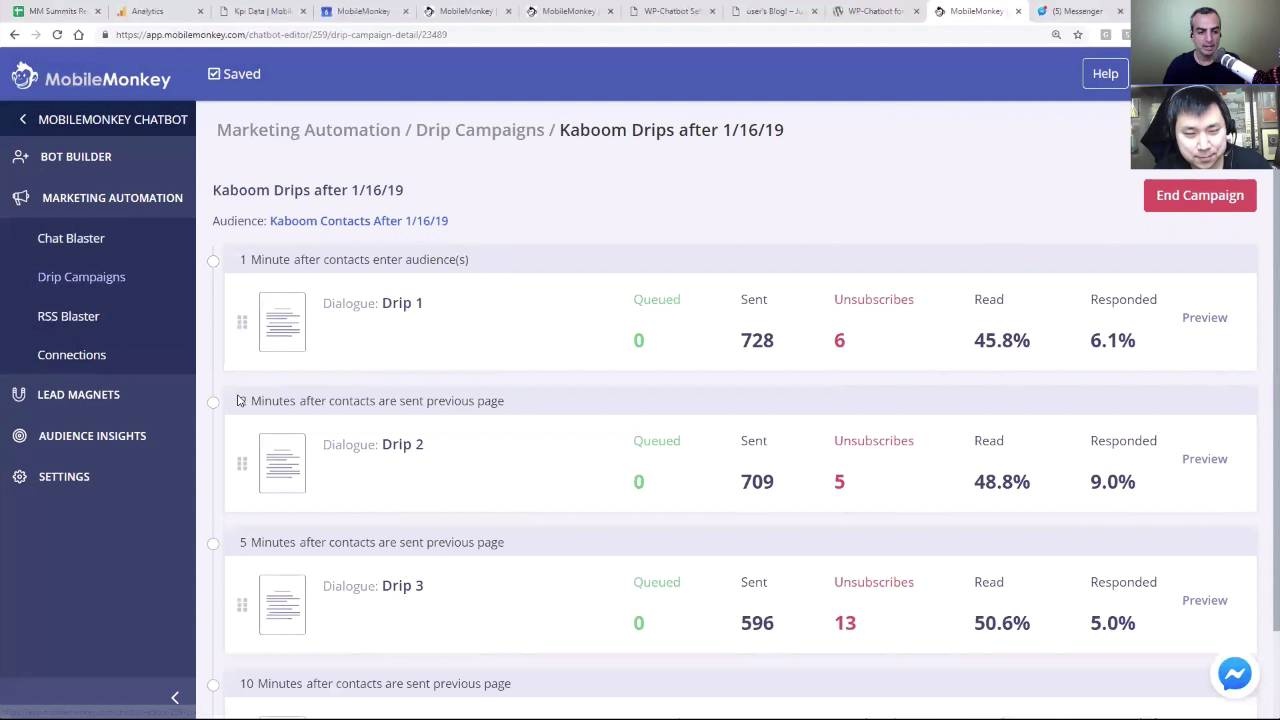Click the browser zoom magnifier icon
1280x720 pixels.
(1056, 34)
